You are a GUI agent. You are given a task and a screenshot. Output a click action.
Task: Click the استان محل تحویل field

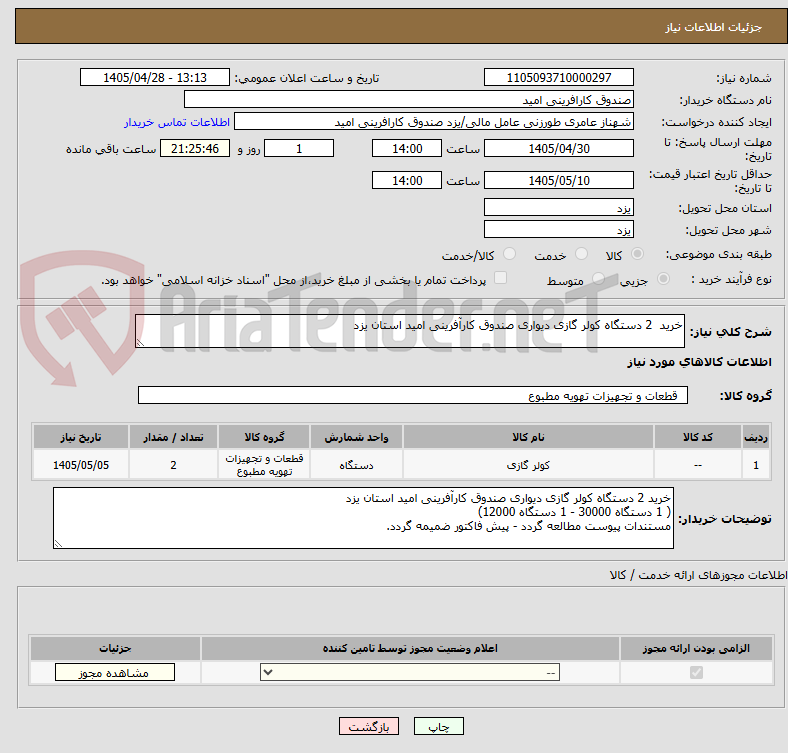(558, 207)
